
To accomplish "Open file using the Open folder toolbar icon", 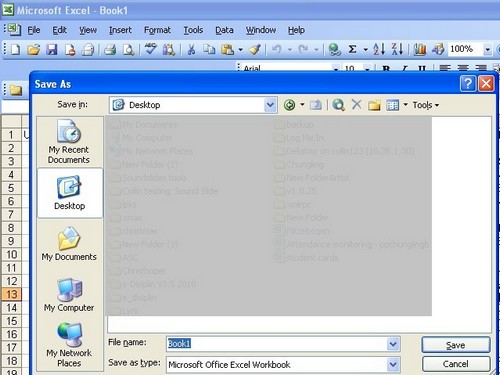I will pos(33,50).
